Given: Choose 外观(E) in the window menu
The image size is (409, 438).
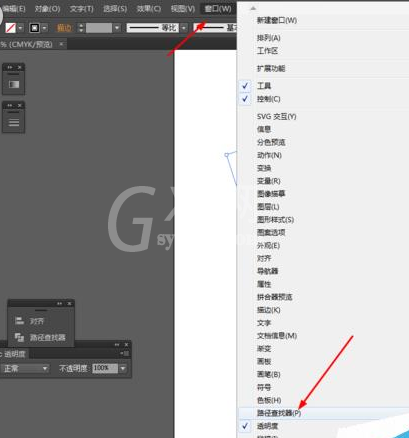Looking at the screenshot, I should tap(323, 246).
